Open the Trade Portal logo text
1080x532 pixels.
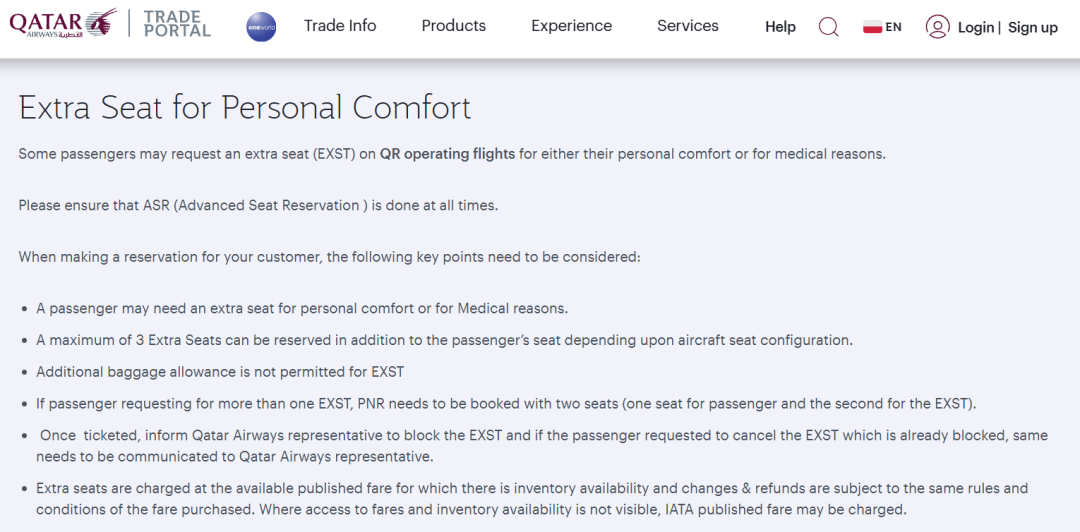click(178, 23)
